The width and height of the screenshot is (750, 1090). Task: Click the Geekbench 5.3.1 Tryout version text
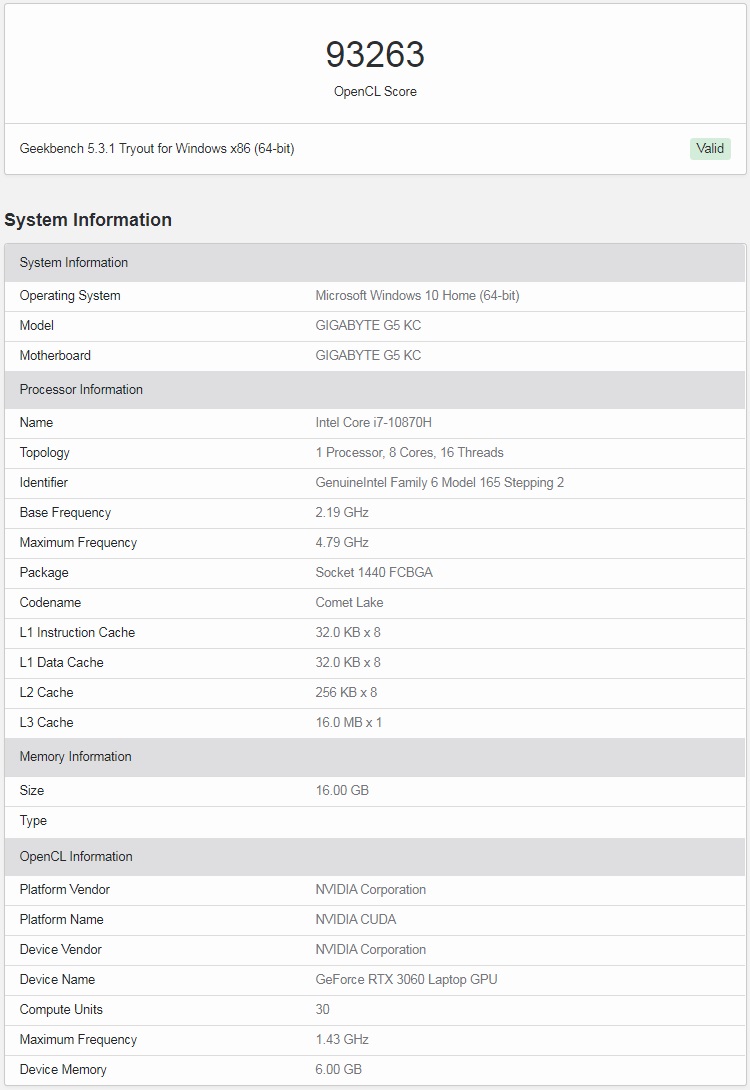tap(157, 149)
